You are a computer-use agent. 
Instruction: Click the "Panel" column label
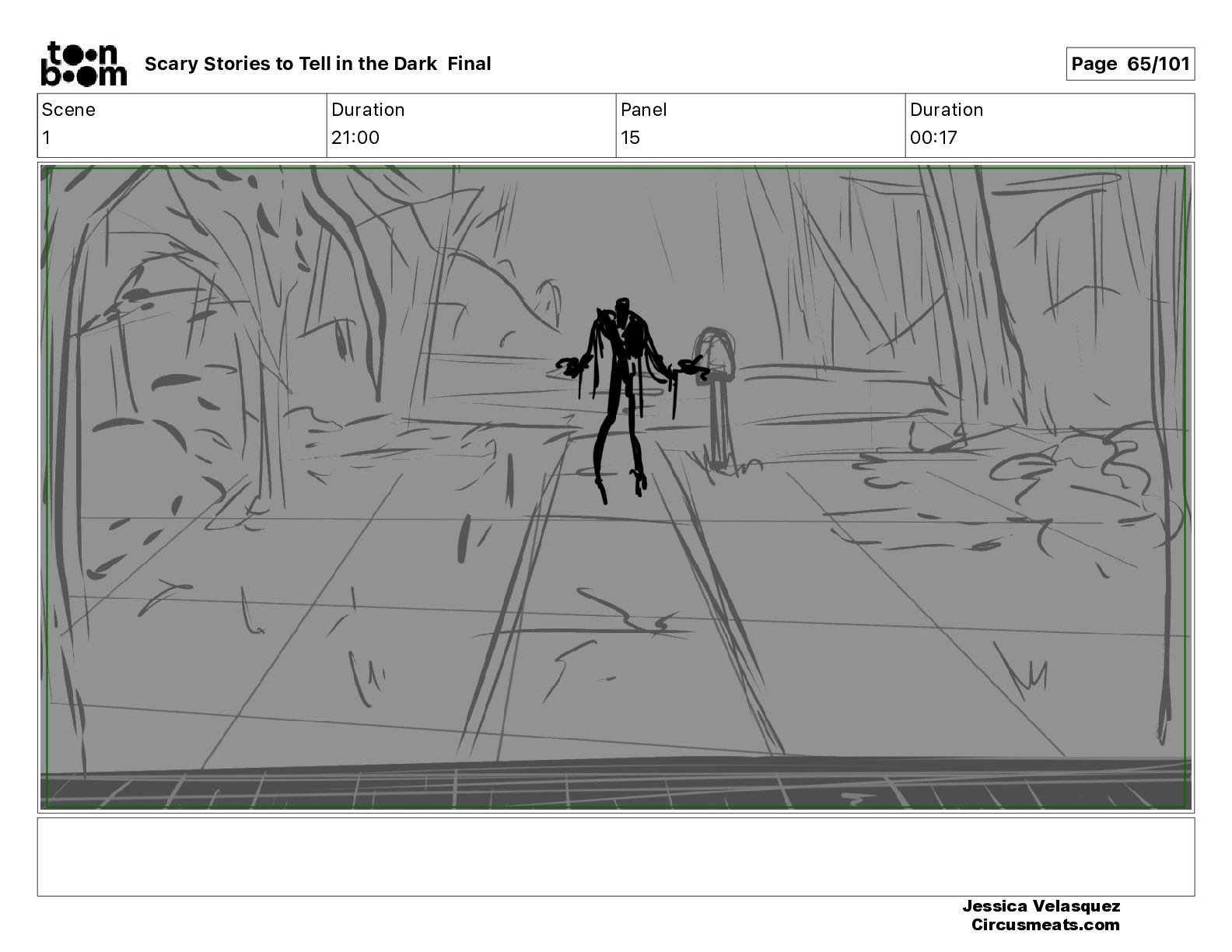644,110
